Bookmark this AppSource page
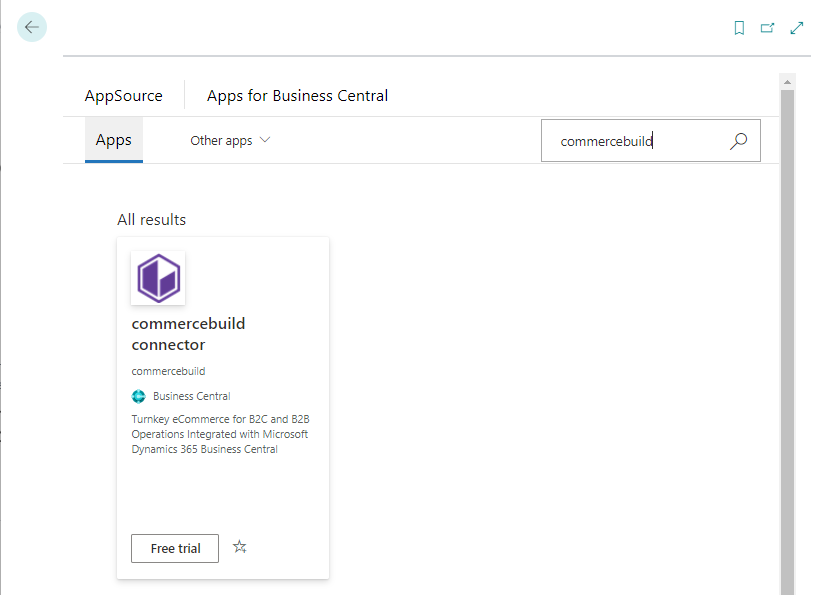This screenshot has width=818, height=595. [x=739, y=27]
